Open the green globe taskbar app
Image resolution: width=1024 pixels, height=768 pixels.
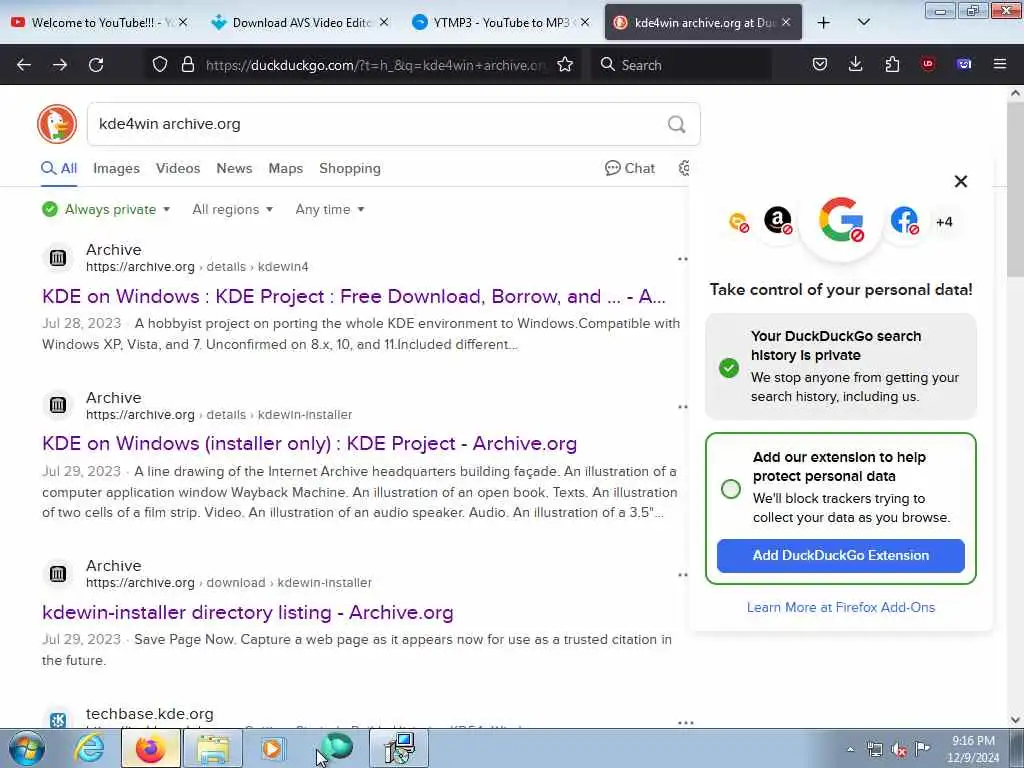338,747
